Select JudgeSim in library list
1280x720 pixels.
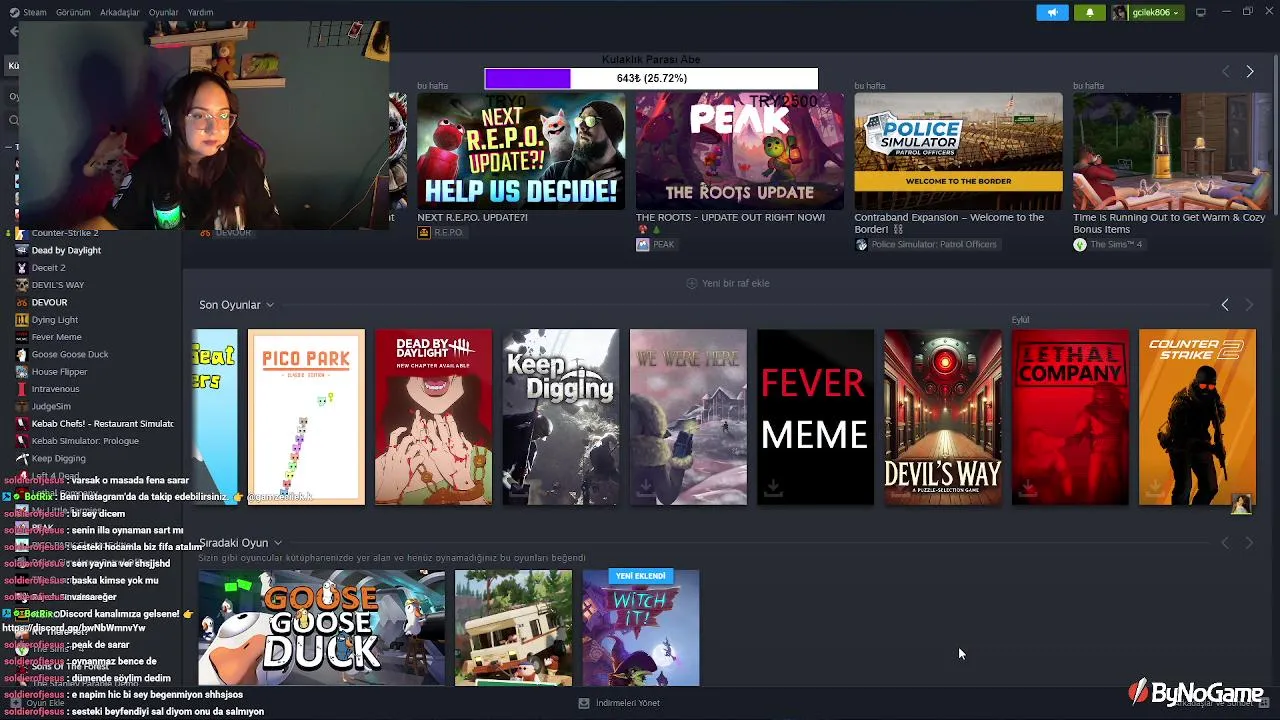[x=51, y=406]
